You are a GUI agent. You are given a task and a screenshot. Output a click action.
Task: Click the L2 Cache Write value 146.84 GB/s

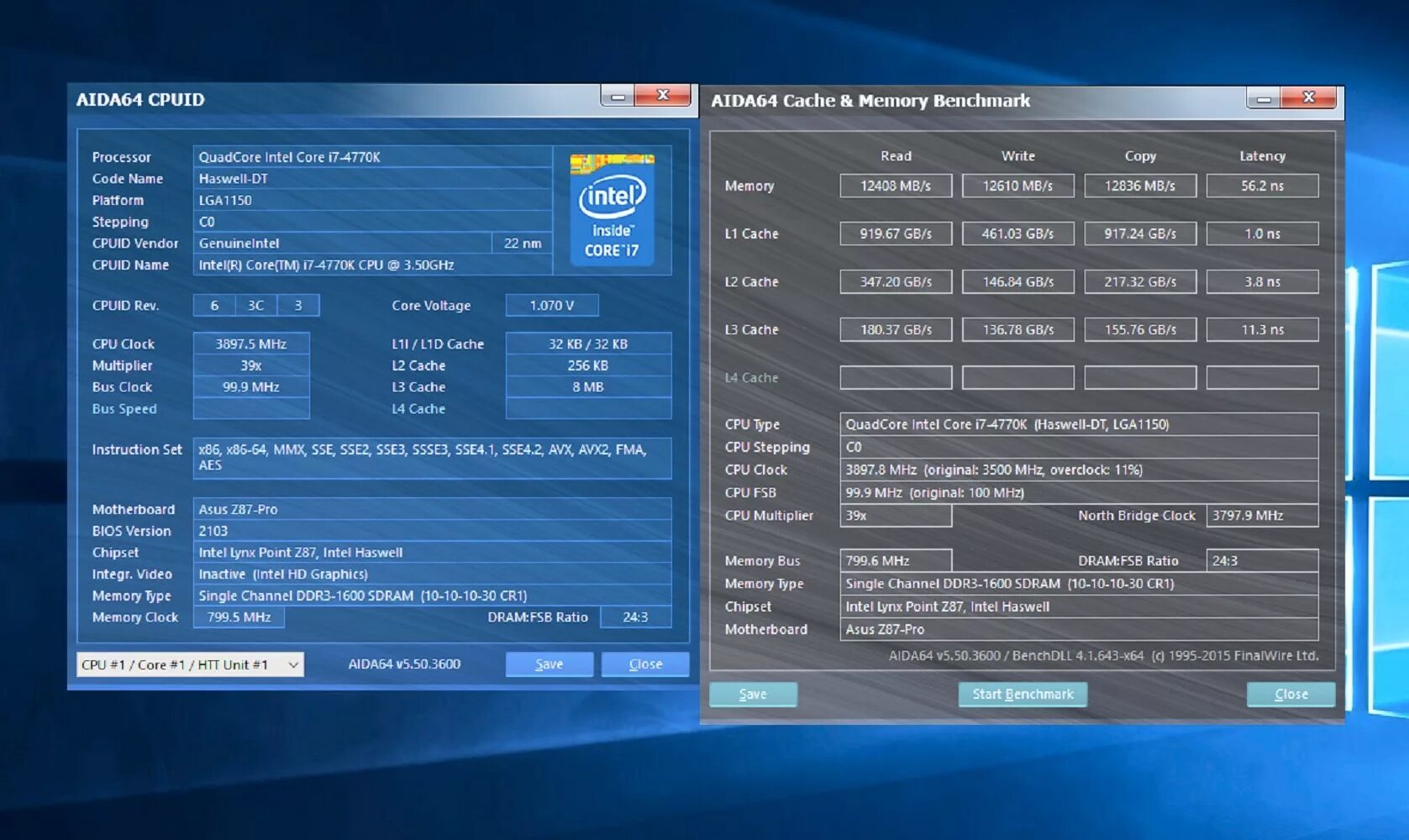click(1017, 281)
